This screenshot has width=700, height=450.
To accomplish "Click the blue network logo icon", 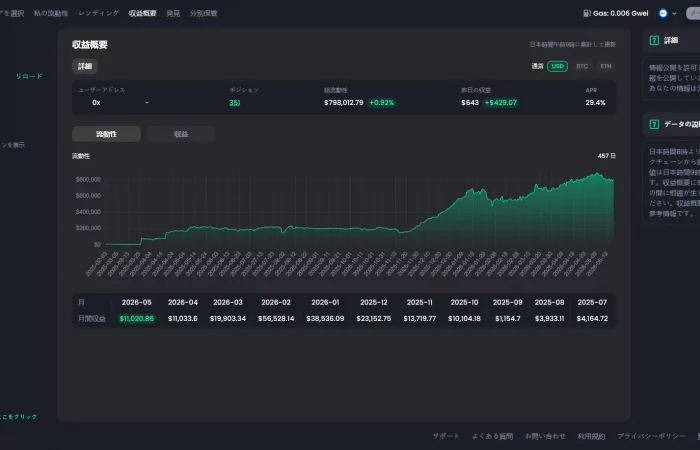I will click(663, 13).
